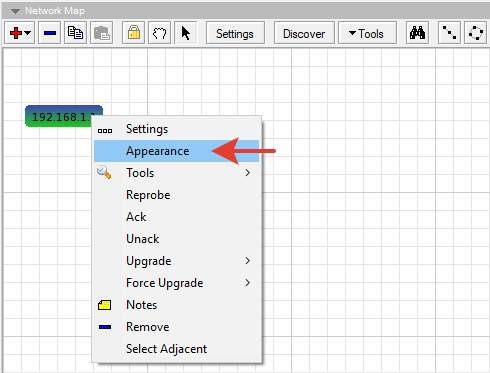Click the link-layout icon with connected nodes
Image resolution: width=490 pixels, height=373 pixels.
pos(449,33)
